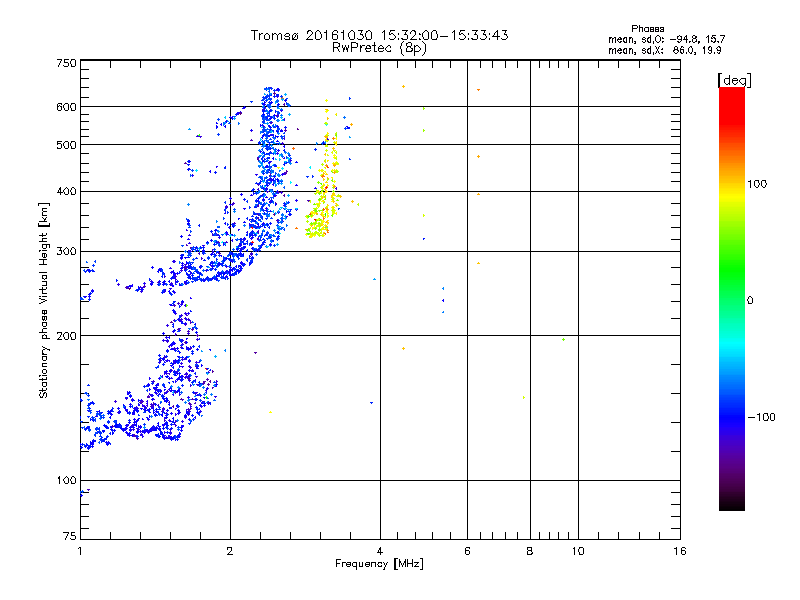Click the y-axis tick label "600"
This screenshot has height=600, width=800.
[x=66, y=107]
